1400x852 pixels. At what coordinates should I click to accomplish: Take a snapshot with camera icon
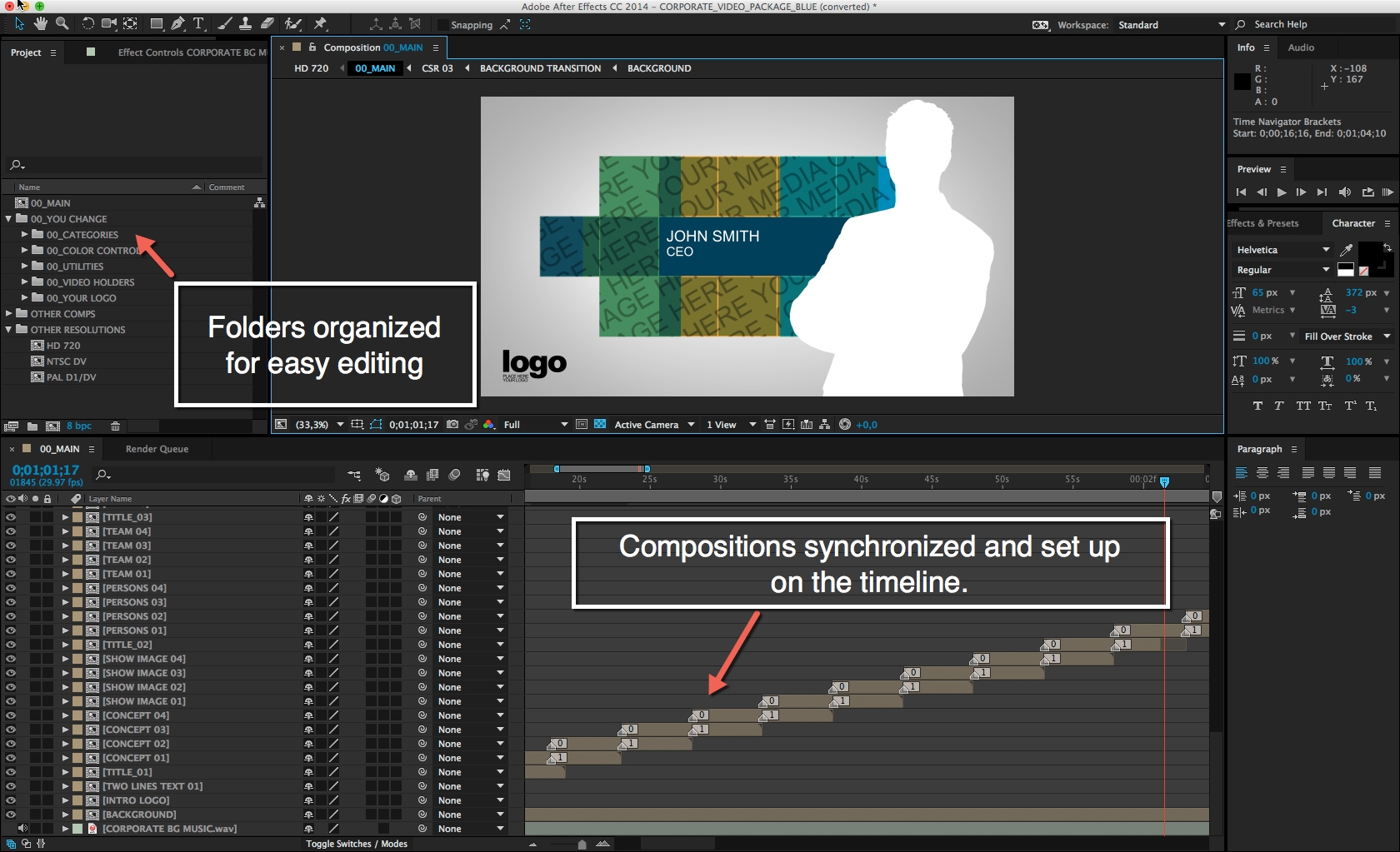452,425
